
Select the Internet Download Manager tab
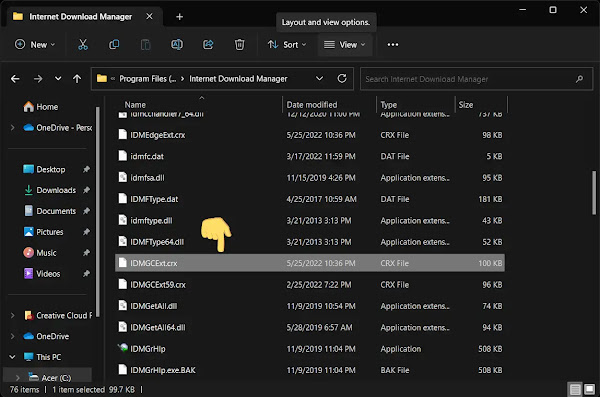click(x=80, y=16)
